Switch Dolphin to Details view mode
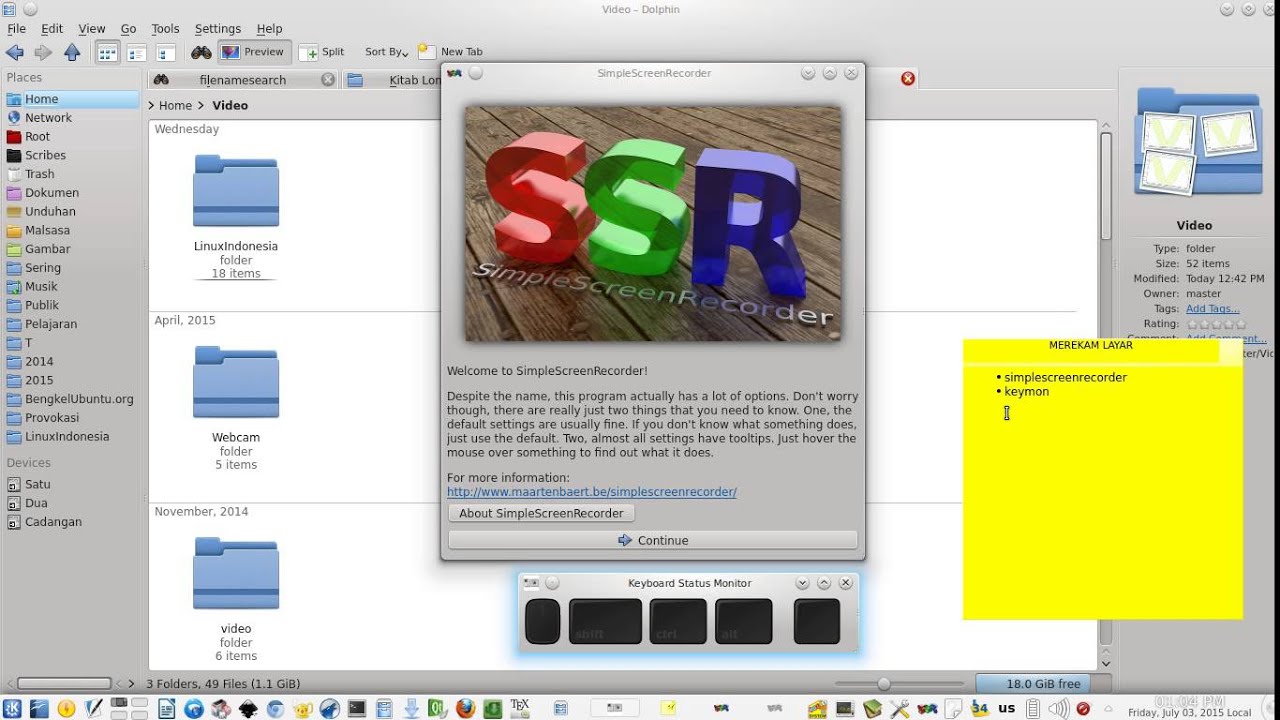This screenshot has height=720, width=1280. coord(165,52)
